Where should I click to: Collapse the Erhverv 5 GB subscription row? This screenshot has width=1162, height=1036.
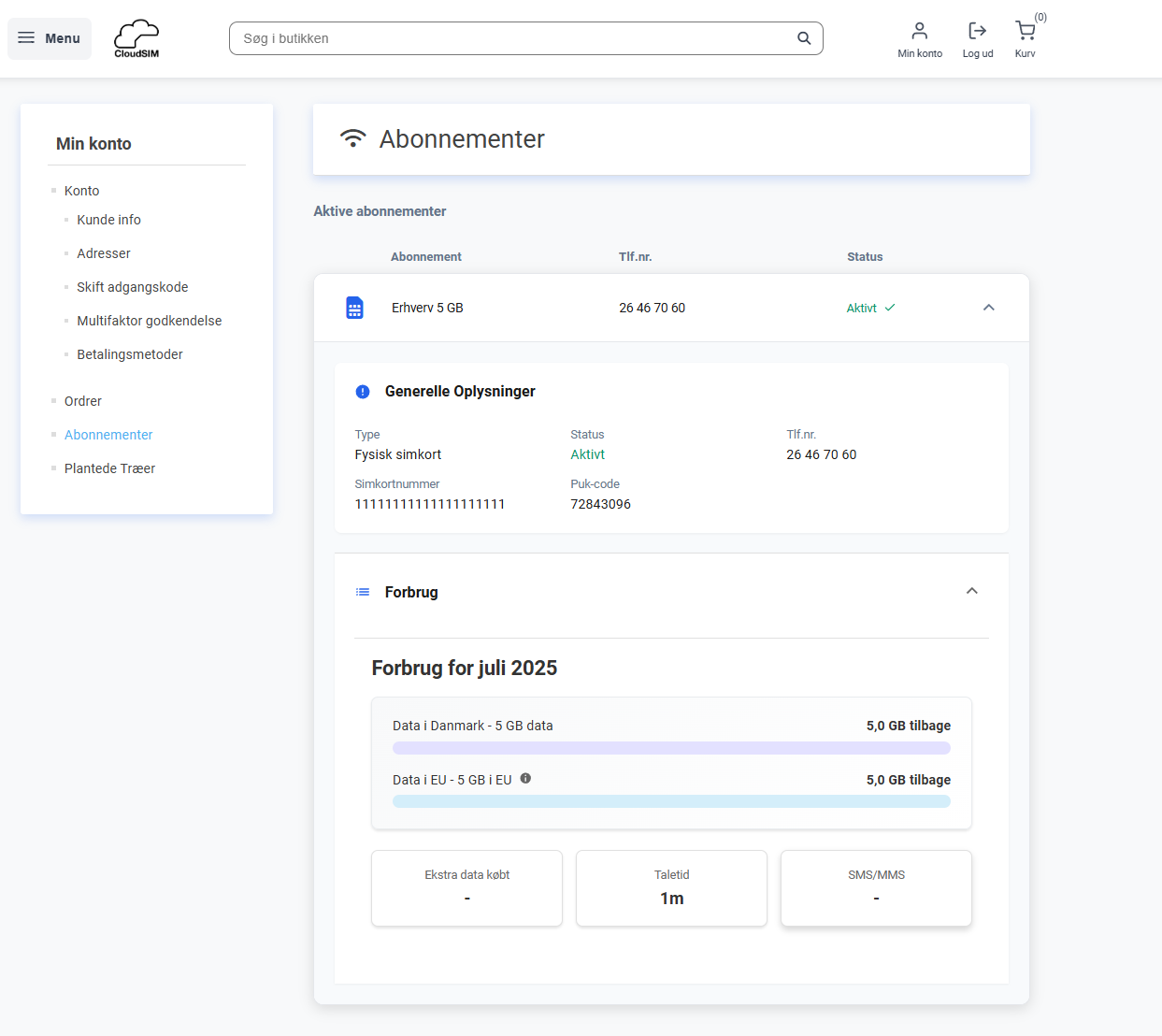tap(989, 308)
